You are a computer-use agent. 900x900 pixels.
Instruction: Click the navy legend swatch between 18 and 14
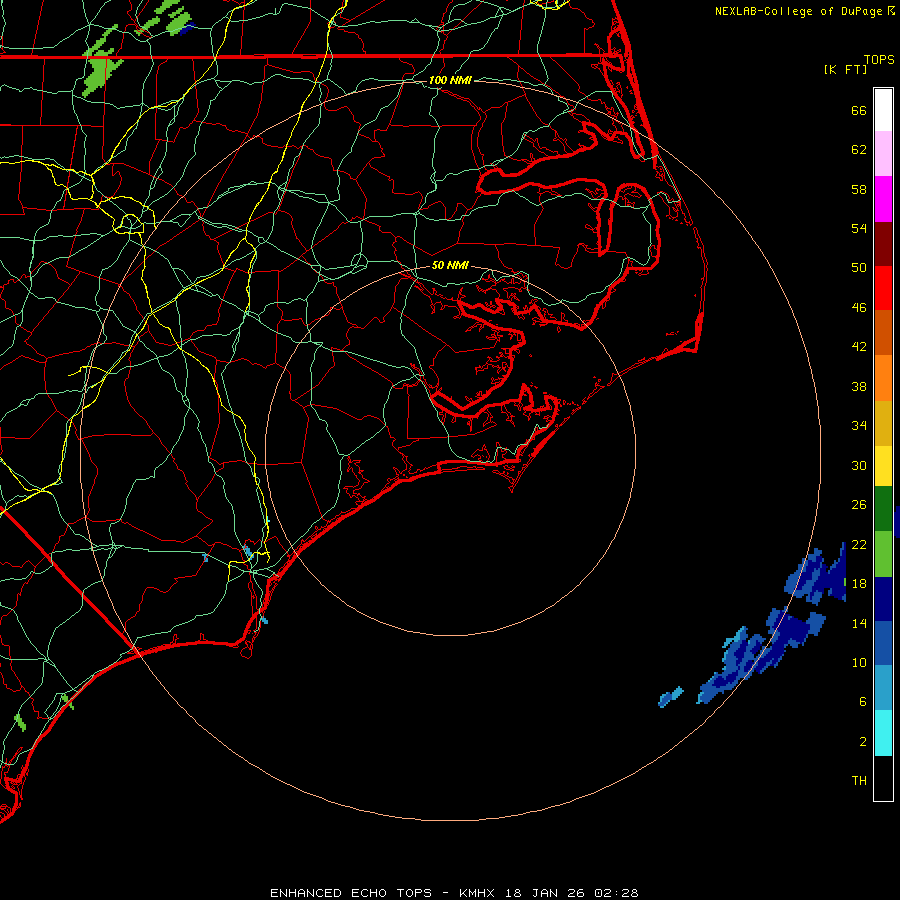883,599
